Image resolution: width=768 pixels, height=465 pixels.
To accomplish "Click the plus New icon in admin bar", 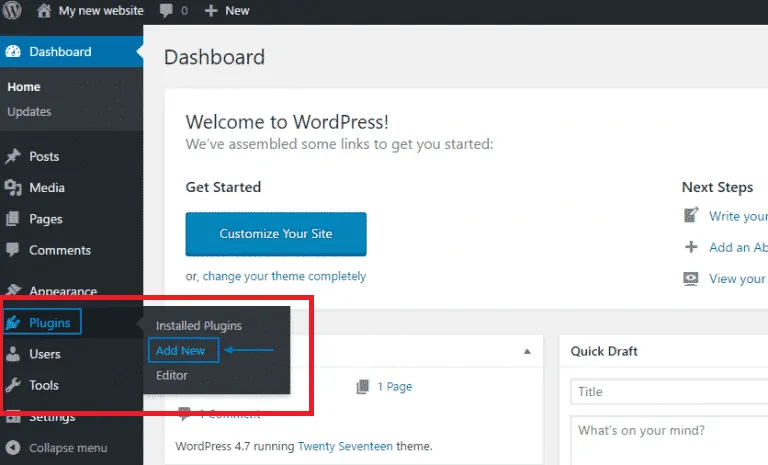I will (x=211, y=11).
